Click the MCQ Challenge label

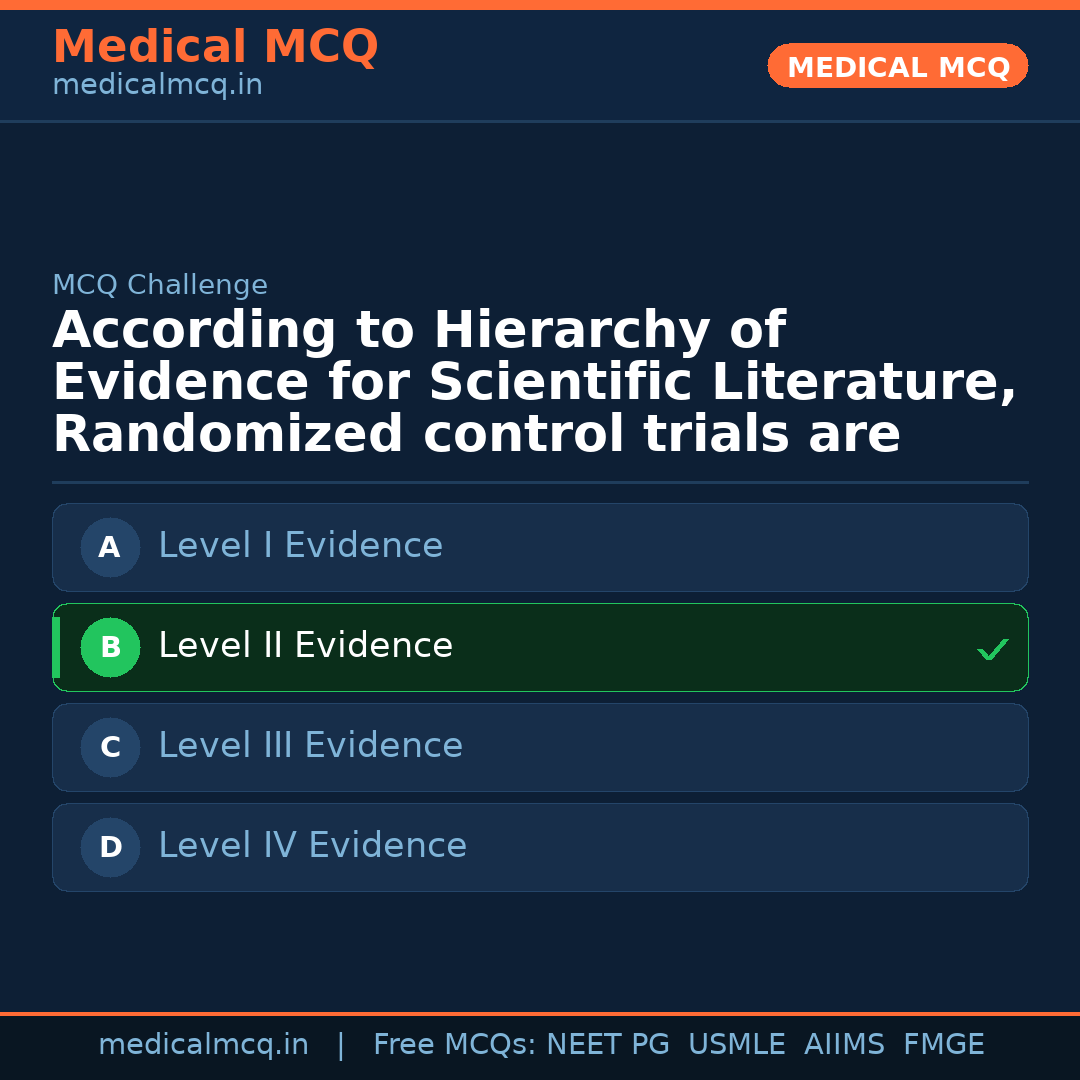coord(160,285)
